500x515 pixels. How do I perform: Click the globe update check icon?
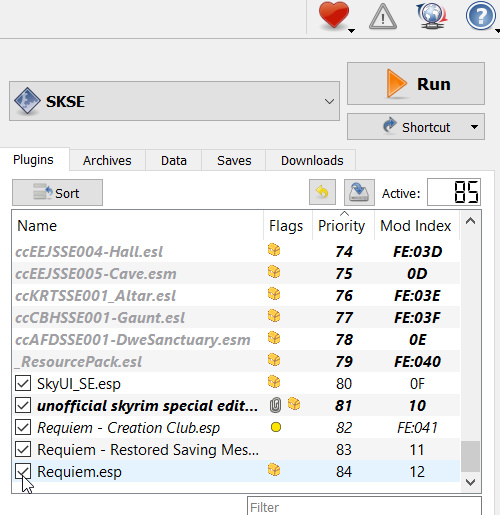point(432,16)
